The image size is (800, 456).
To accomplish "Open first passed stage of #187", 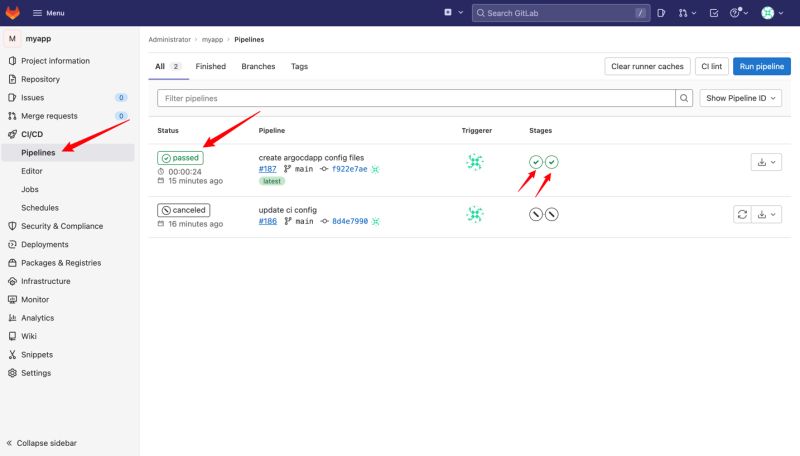I will (536, 162).
